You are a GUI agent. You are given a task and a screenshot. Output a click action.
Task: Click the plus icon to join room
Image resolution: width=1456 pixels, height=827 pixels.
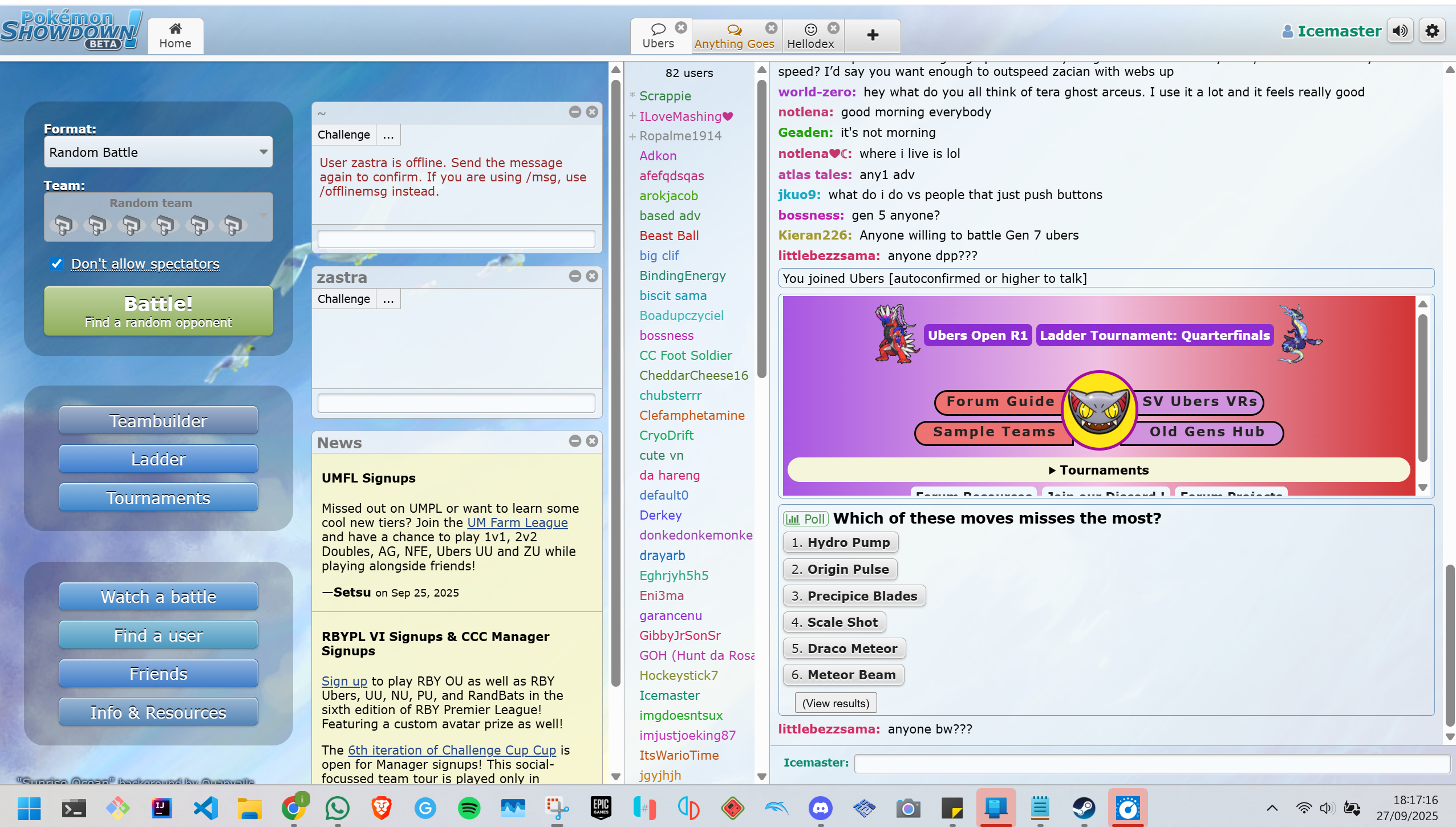click(x=872, y=35)
